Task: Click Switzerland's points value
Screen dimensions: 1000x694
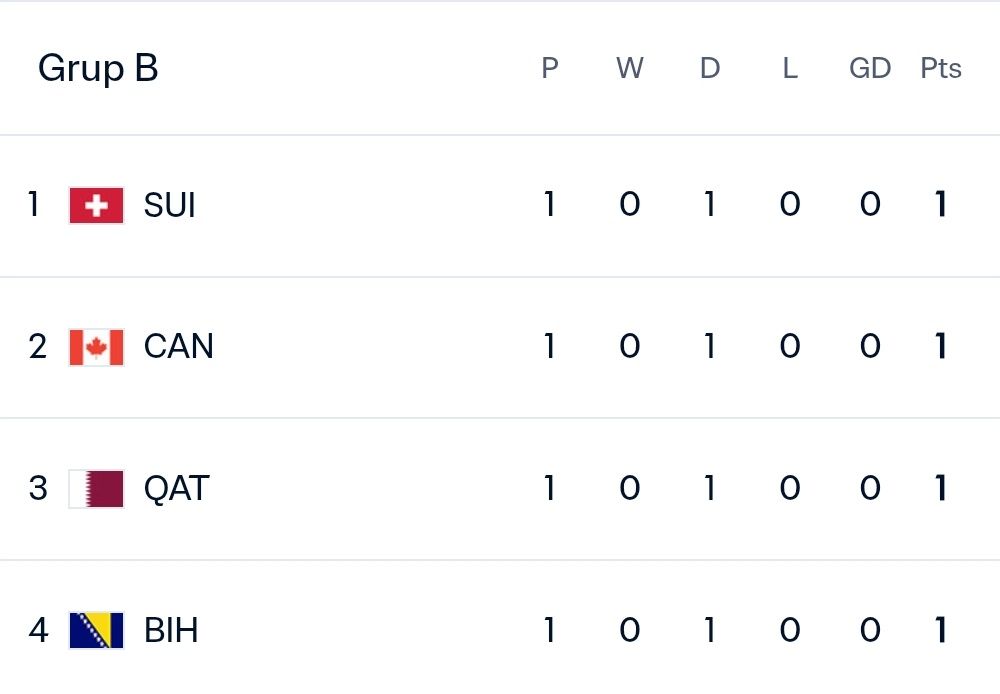Action: [941, 204]
